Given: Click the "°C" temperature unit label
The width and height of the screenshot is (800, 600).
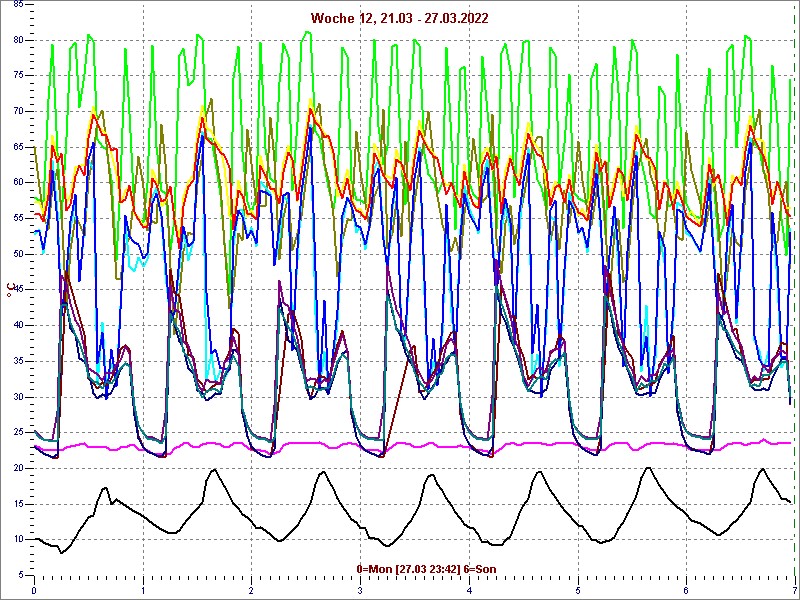Looking at the screenshot, I should coord(10,289).
